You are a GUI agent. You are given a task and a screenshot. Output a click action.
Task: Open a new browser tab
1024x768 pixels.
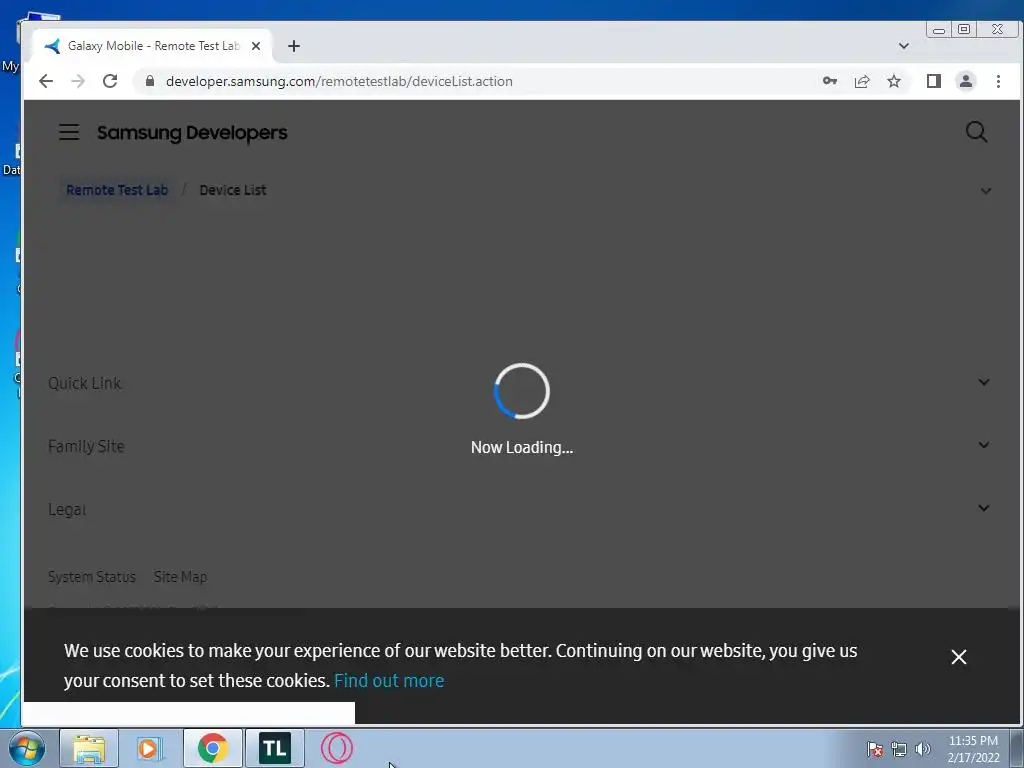coord(294,46)
